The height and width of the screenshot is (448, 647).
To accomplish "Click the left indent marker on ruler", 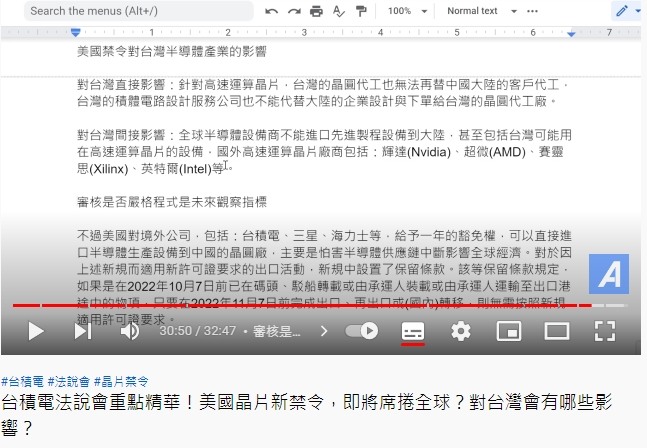I will 76,33.
